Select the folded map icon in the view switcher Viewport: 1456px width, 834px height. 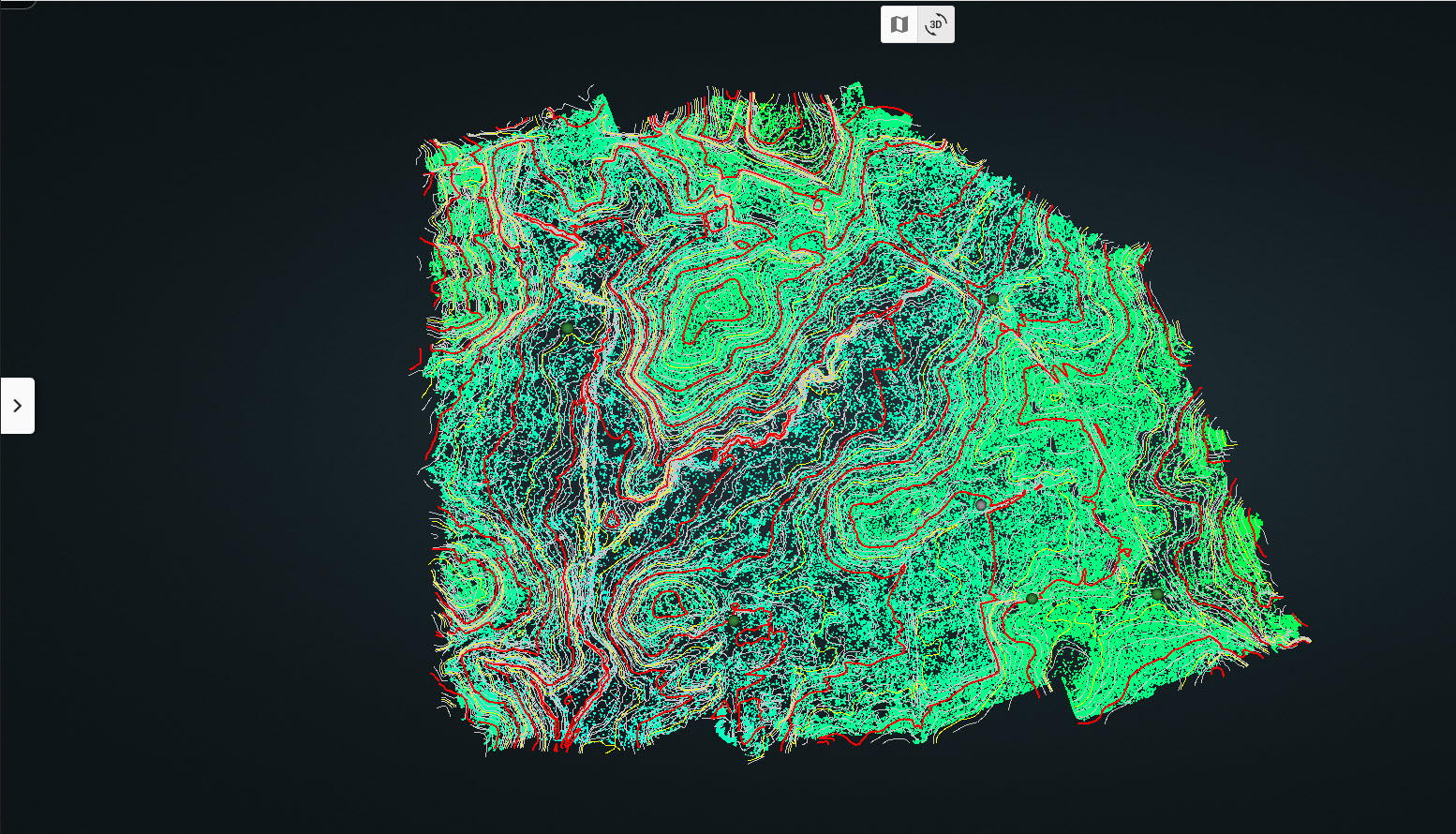pyautogui.click(x=898, y=24)
